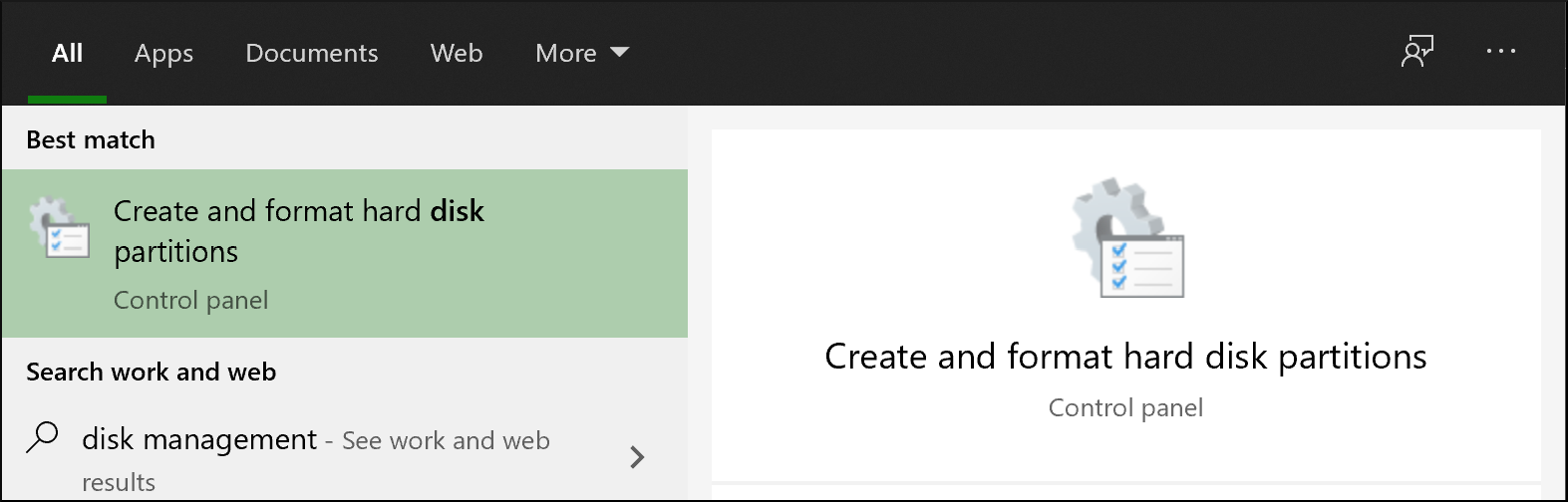Select the 'disk management' search suggestion
Image resolution: width=1568 pixels, height=502 pixels.
pyautogui.click(x=199, y=439)
